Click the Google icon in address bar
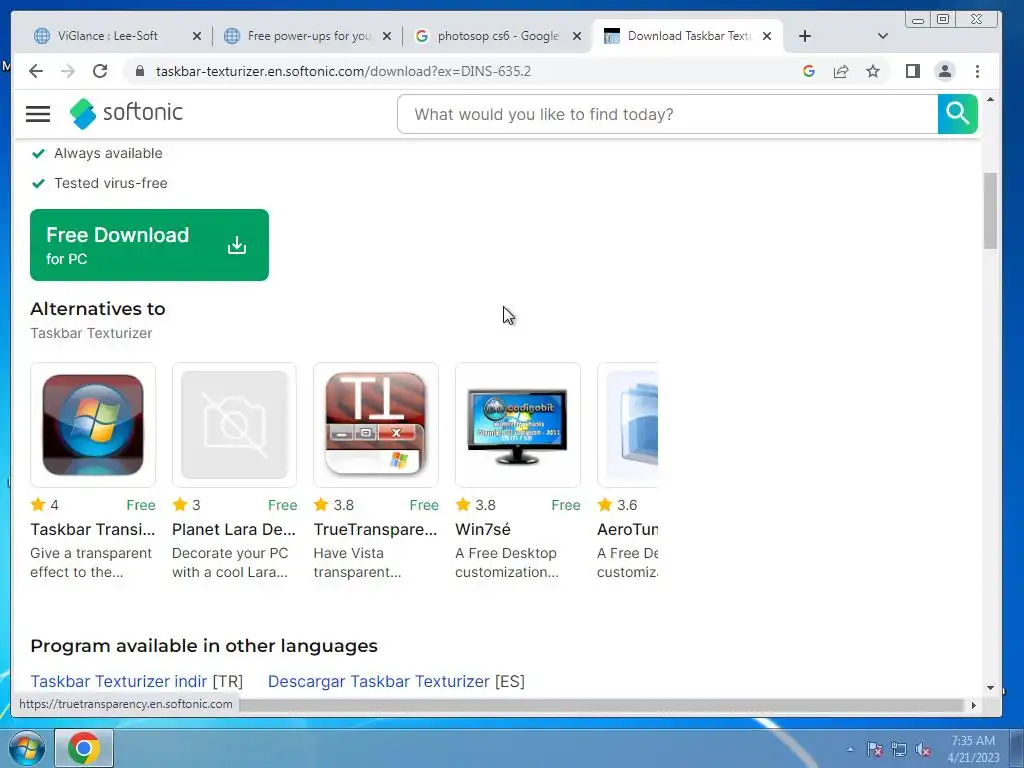The image size is (1024, 768). pyautogui.click(x=808, y=71)
